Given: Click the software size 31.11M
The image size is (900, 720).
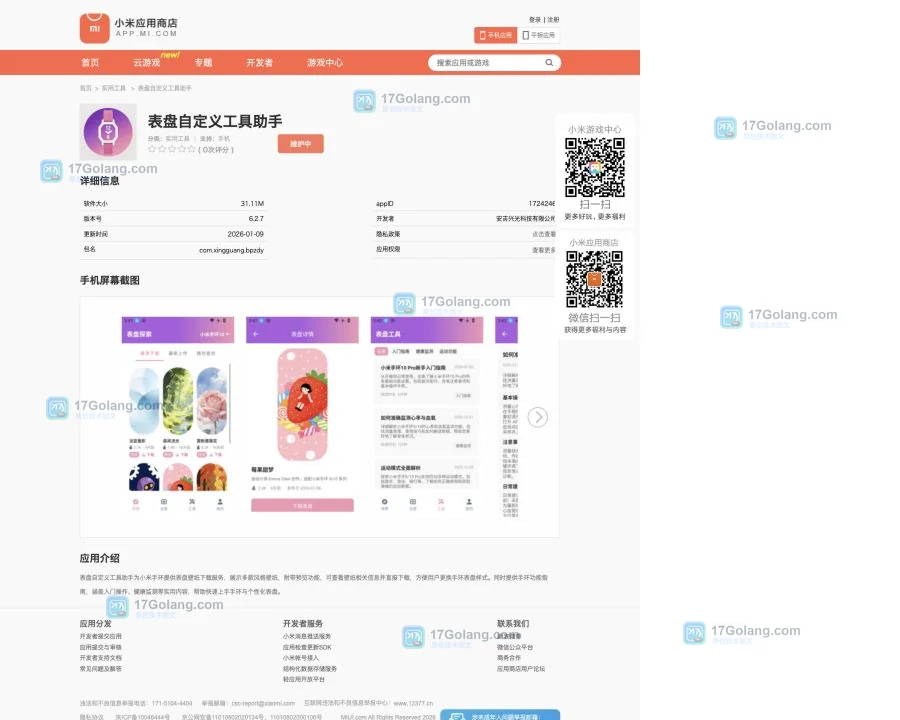Looking at the screenshot, I should [x=252, y=204].
